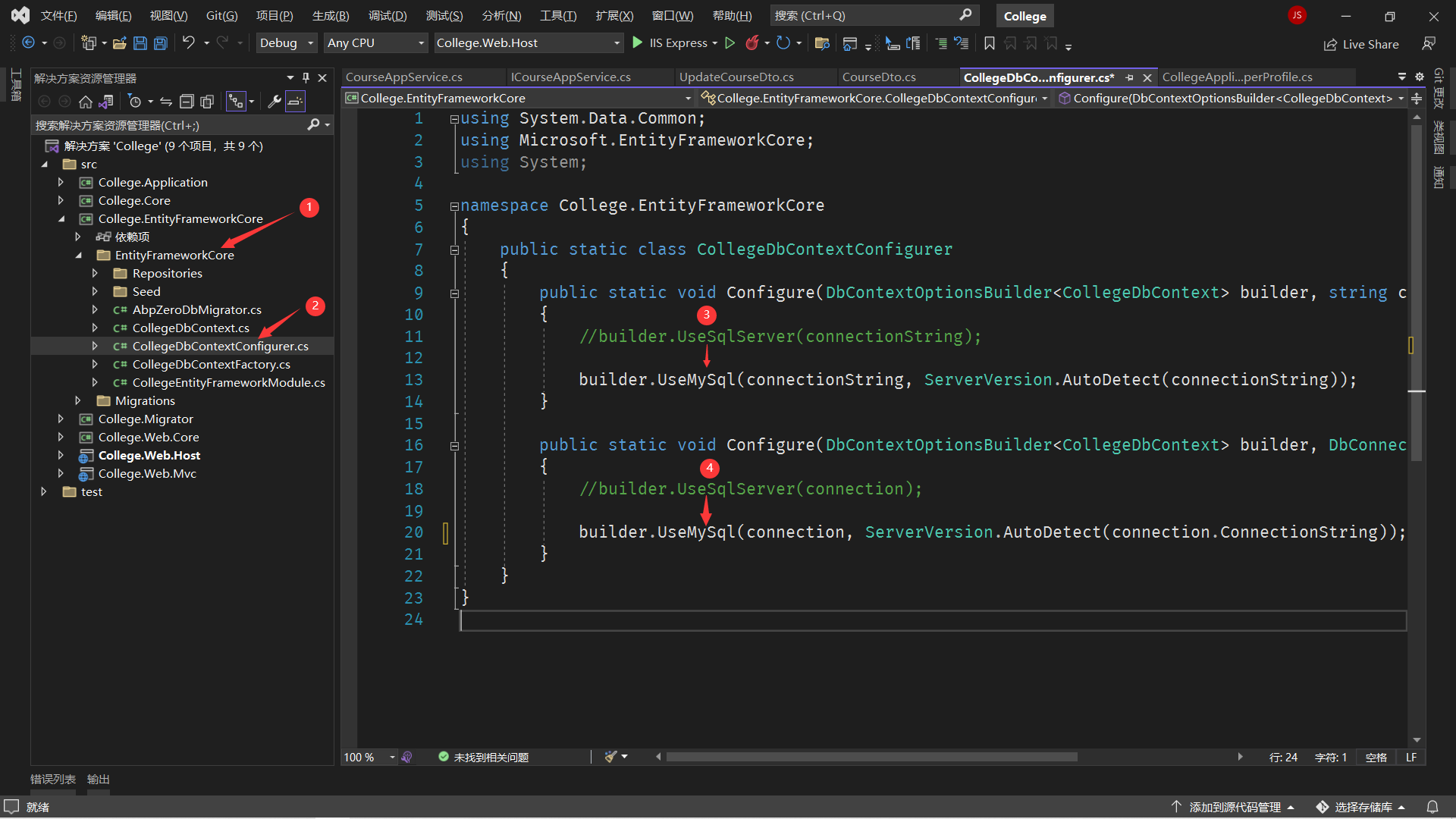Click Collapse All icon in Solution Explorer
The image size is (1456, 819).
click(187, 101)
